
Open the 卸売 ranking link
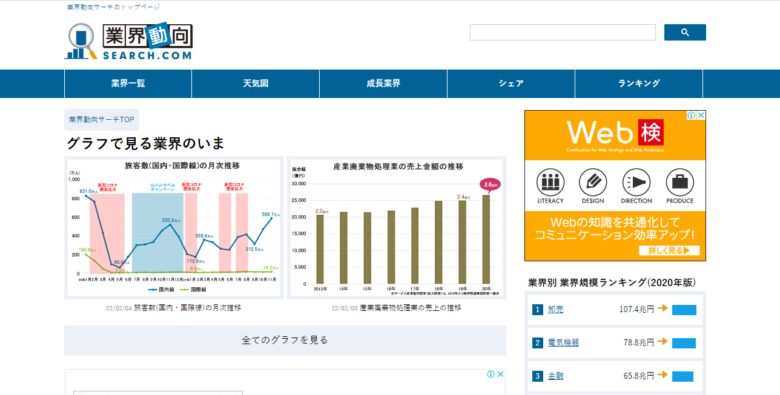point(556,309)
